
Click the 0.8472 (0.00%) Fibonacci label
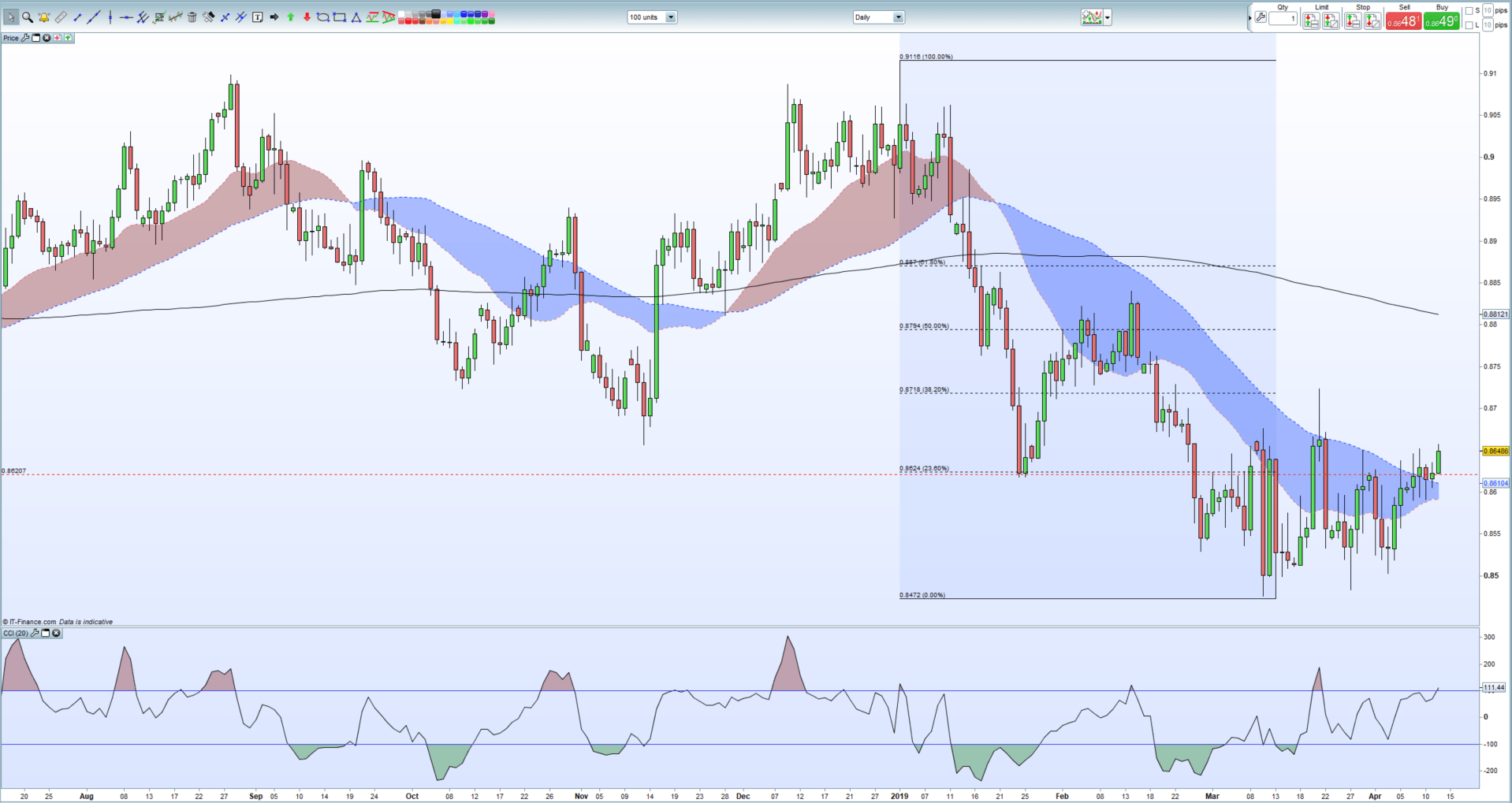pos(922,595)
